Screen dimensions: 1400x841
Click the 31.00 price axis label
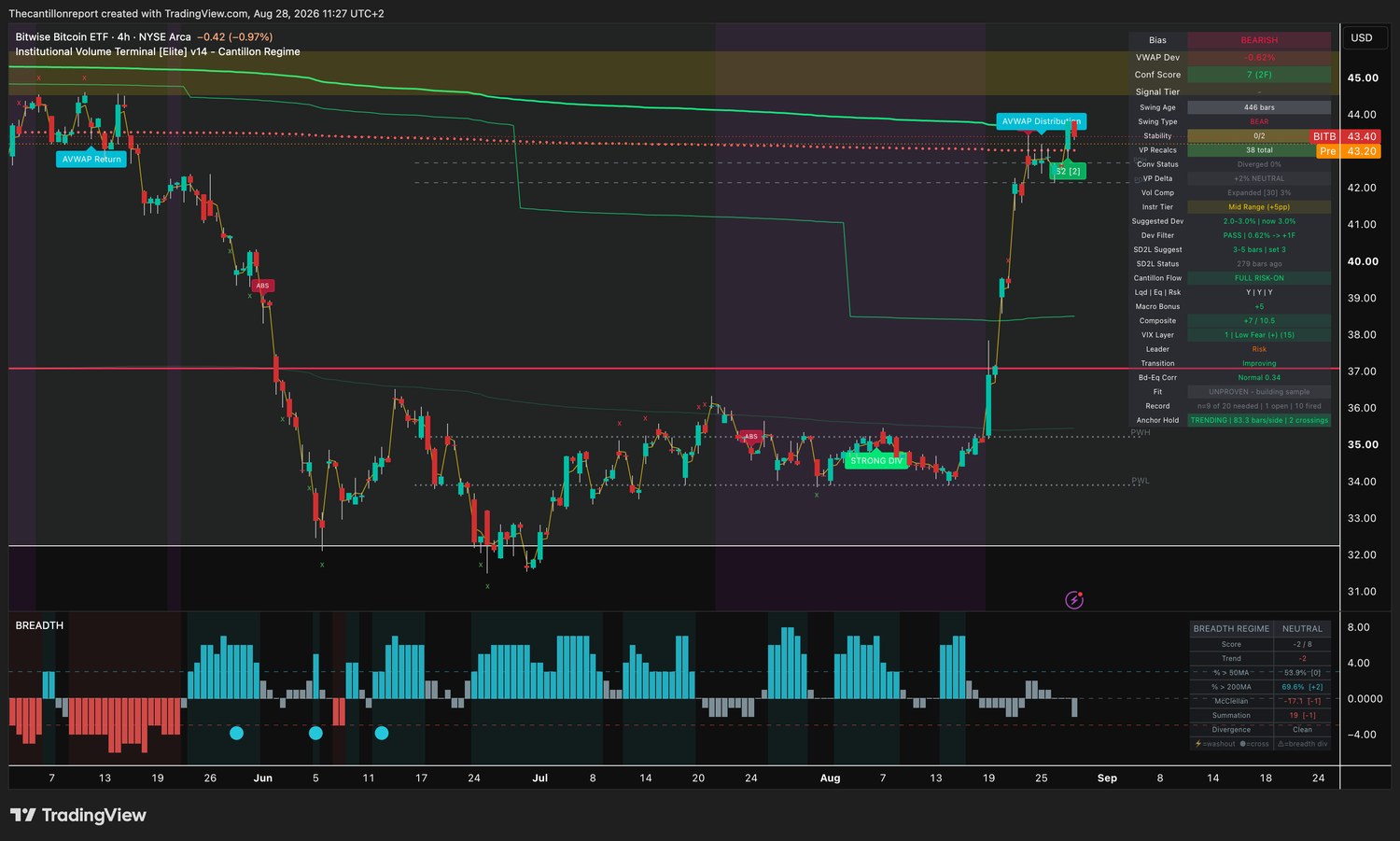click(1363, 591)
